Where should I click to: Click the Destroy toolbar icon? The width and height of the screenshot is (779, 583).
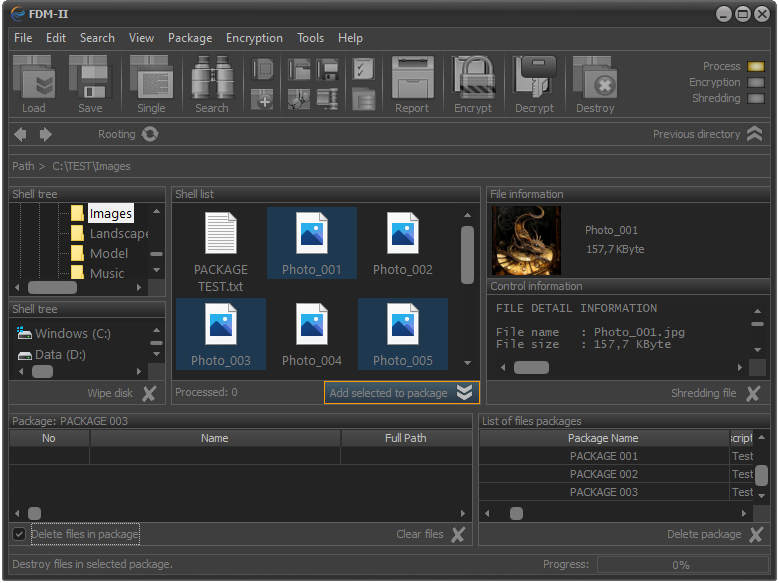(595, 77)
